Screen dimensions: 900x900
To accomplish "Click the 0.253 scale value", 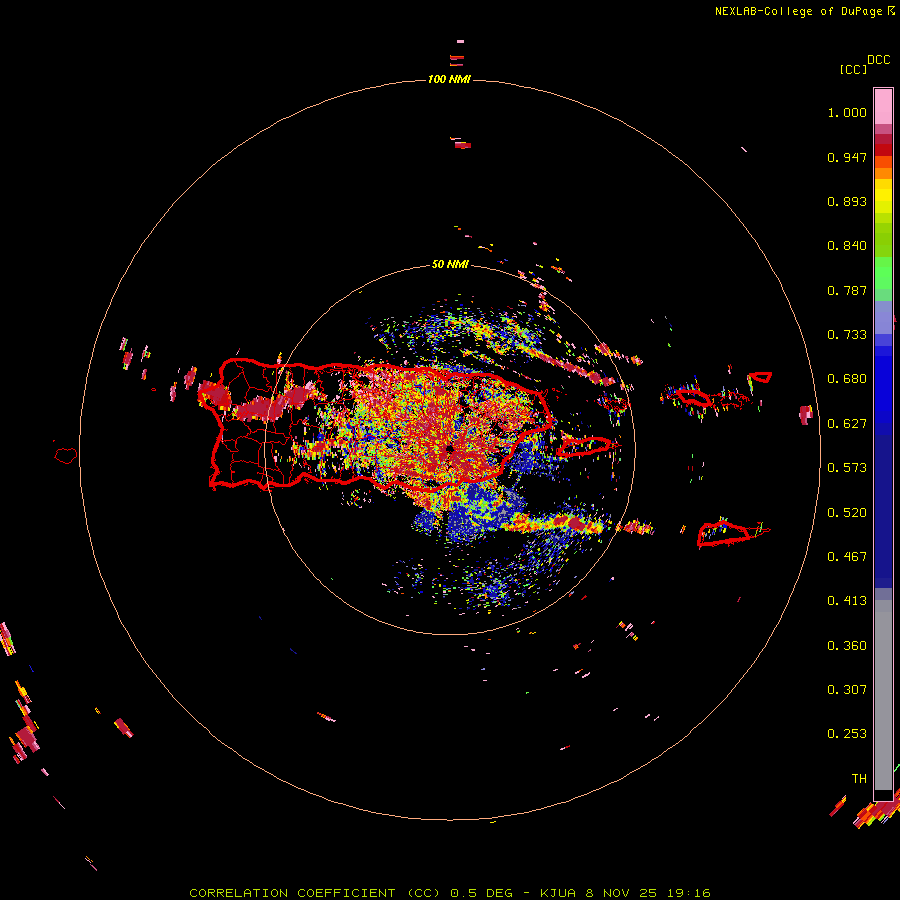I will coord(847,734).
